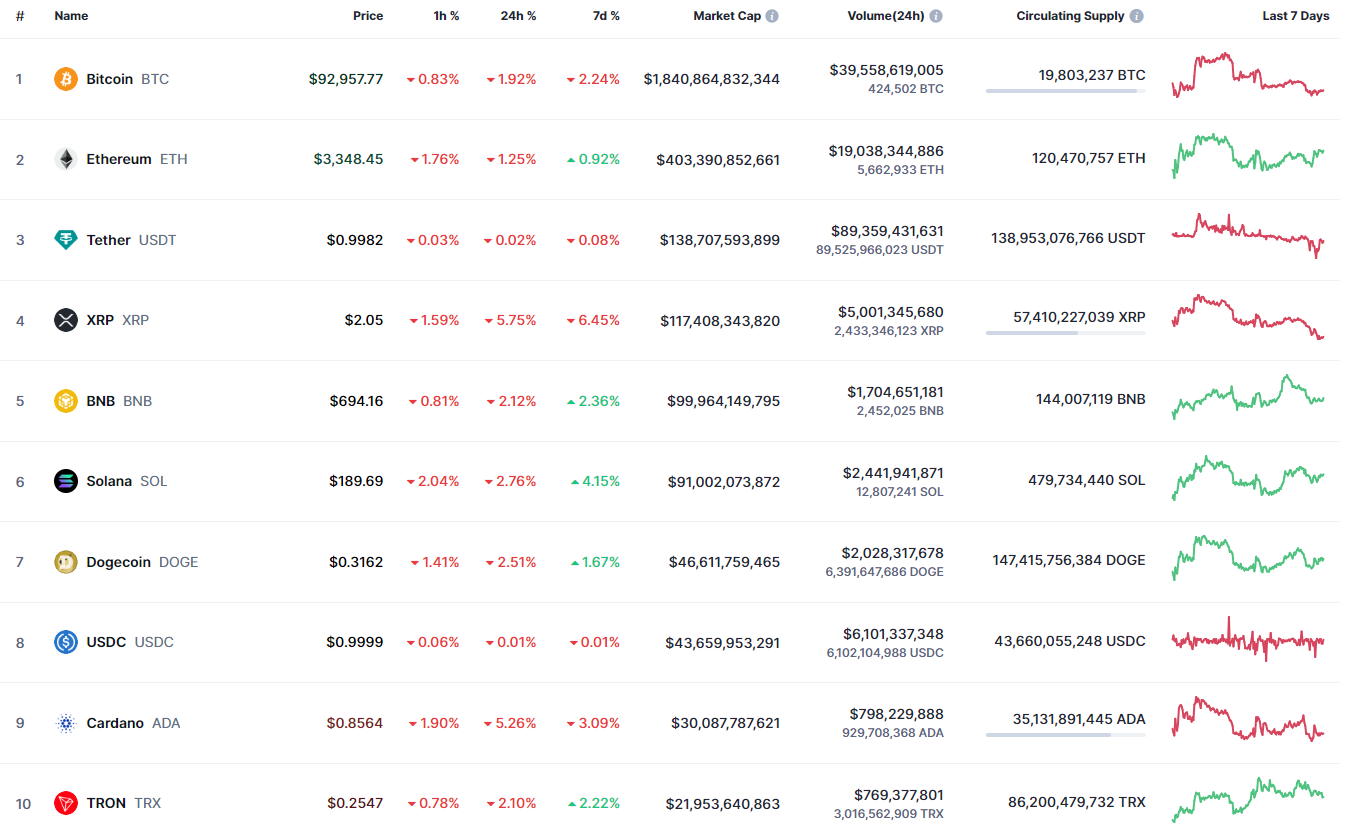
Task: Click the TRON logo icon
Action: (x=66, y=803)
